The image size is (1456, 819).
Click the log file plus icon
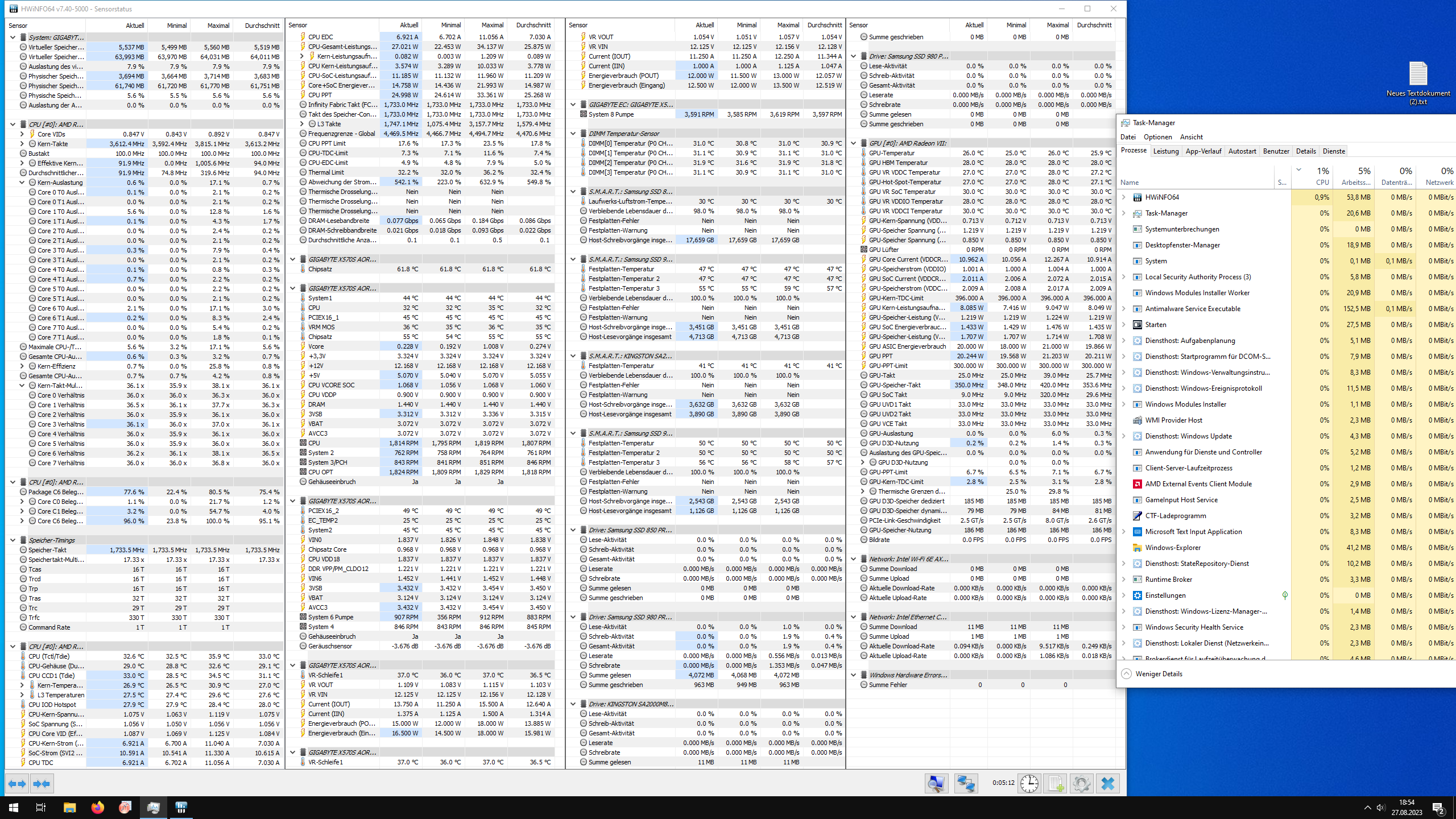[x=1056, y=784]
